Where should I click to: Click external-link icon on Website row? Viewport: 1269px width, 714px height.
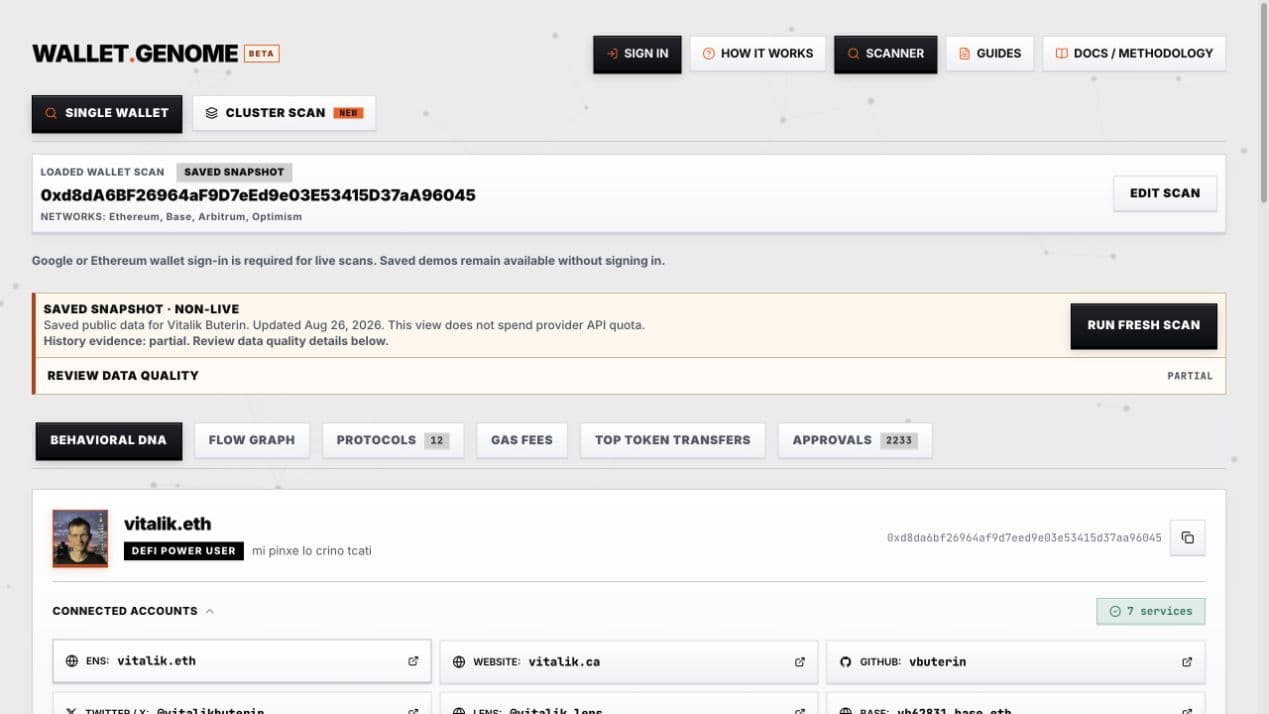pos(800,661)
